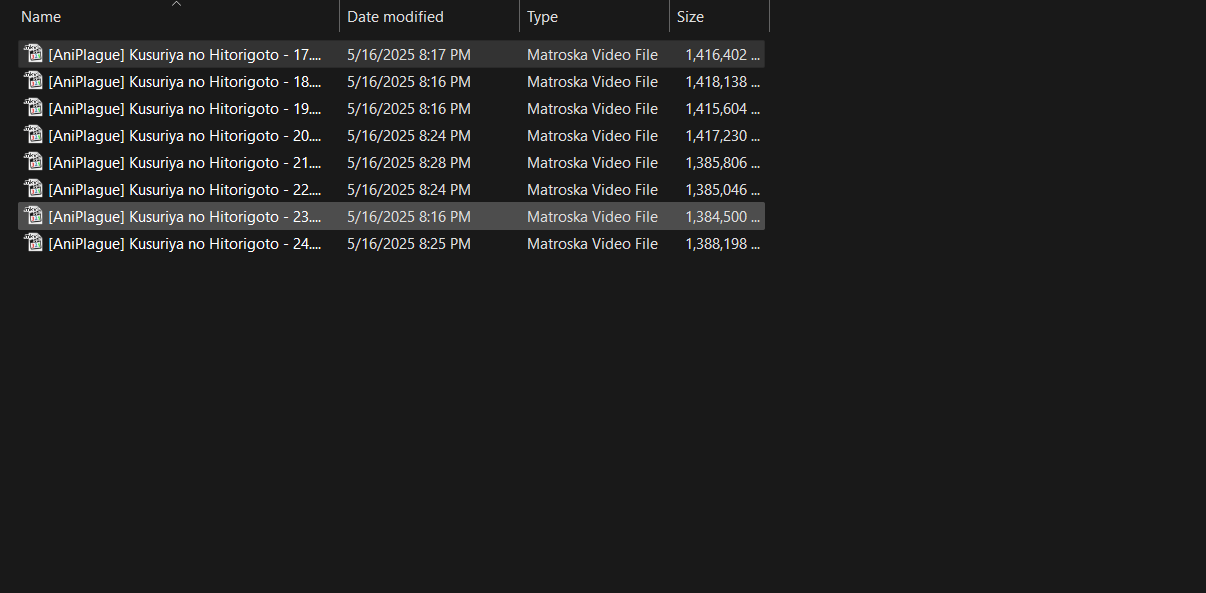Select file name Kusuriya no Hitorigoto - 23
This screenshot has width=1206, height=593.
[x=185, y=217]
